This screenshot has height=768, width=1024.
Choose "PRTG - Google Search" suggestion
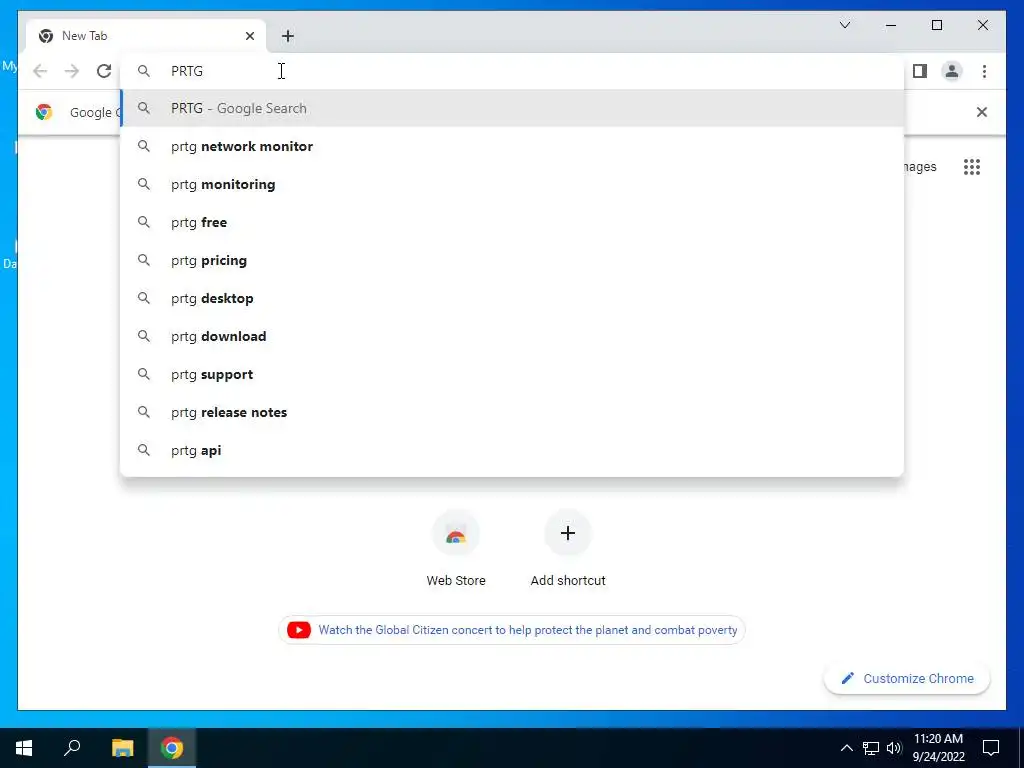513,108
